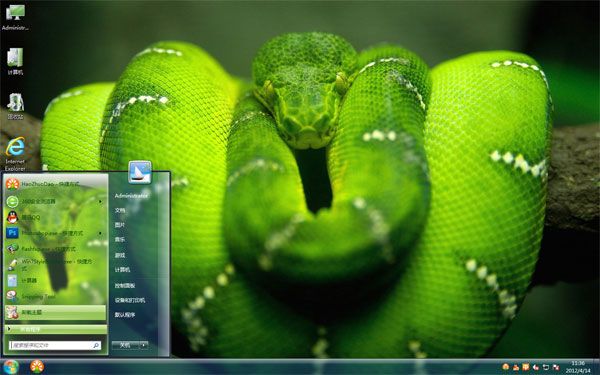Open FlashFxp.exe shortcut in Start menu

[56, 249]
